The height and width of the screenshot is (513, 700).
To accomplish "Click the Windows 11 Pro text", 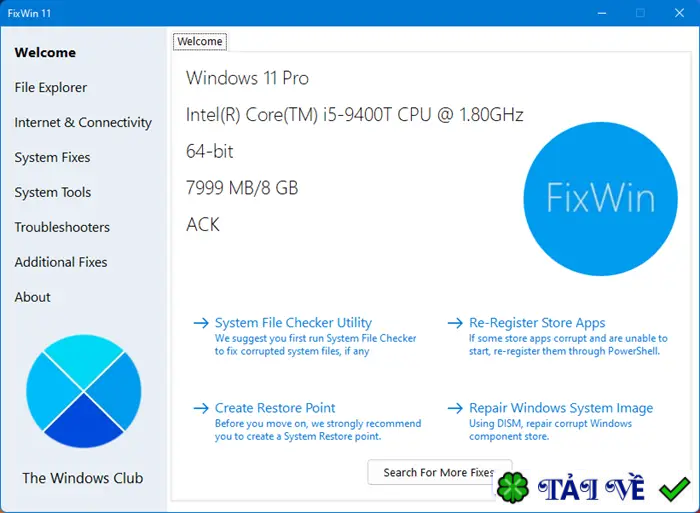I will (247, 78).
